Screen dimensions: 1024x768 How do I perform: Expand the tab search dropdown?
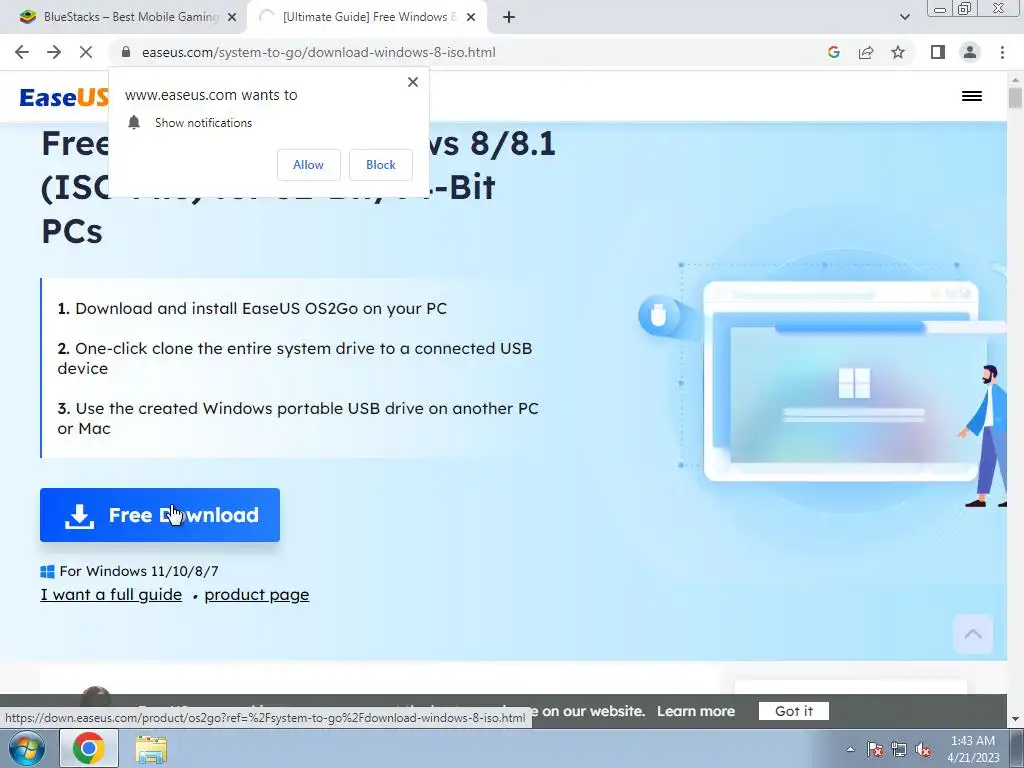tap(904, 18)
